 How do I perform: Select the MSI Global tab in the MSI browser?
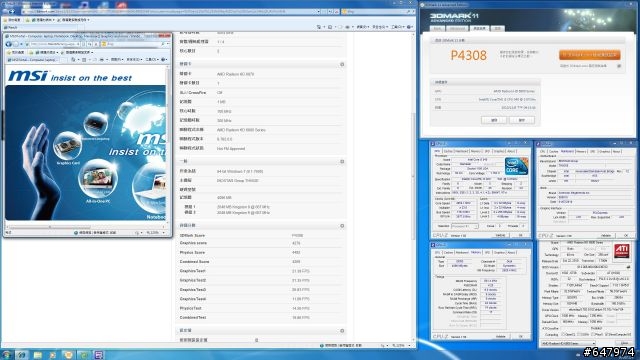(x=33, y=60)
